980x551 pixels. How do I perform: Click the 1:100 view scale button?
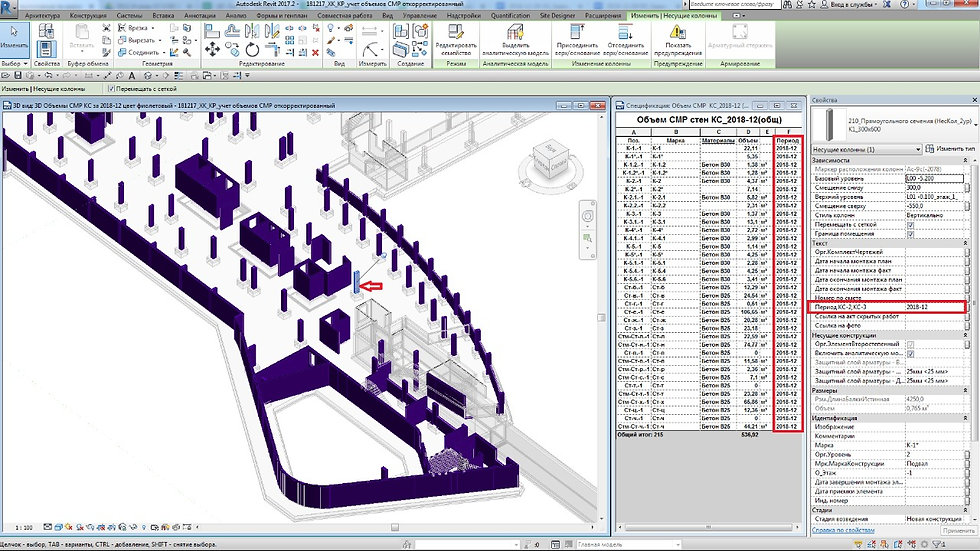[24, 527]
